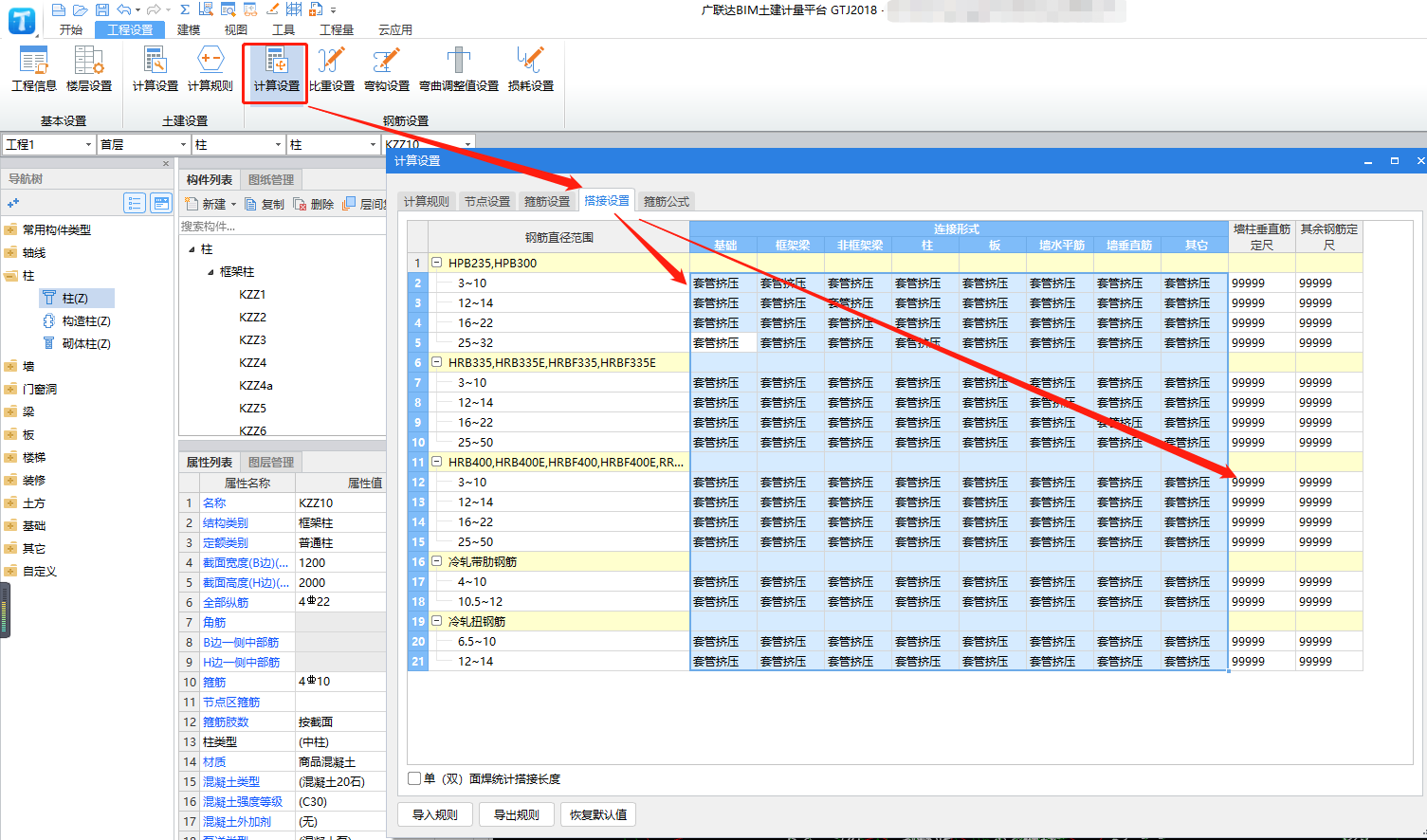Select KZZ3 in component list

coord(252,339)
